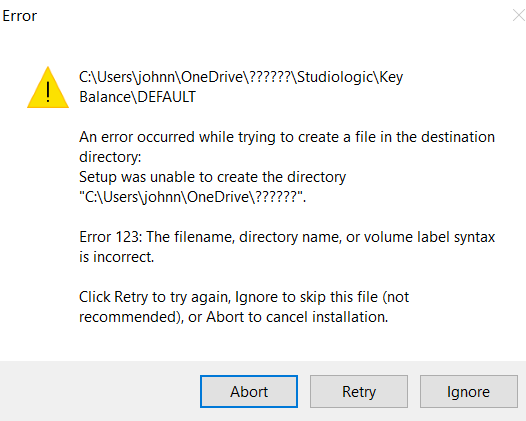The width and height of the screenshot is (526, 421).
Task: Click the 'Click Retry to try again' instruction
Action: [x=244, y=297]
